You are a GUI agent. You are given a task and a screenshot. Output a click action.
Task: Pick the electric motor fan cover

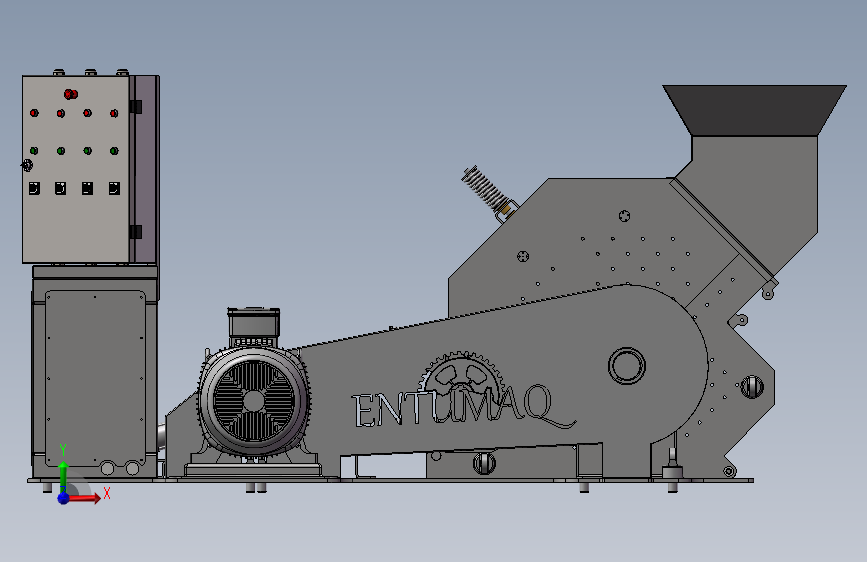[x=253, y=402]
